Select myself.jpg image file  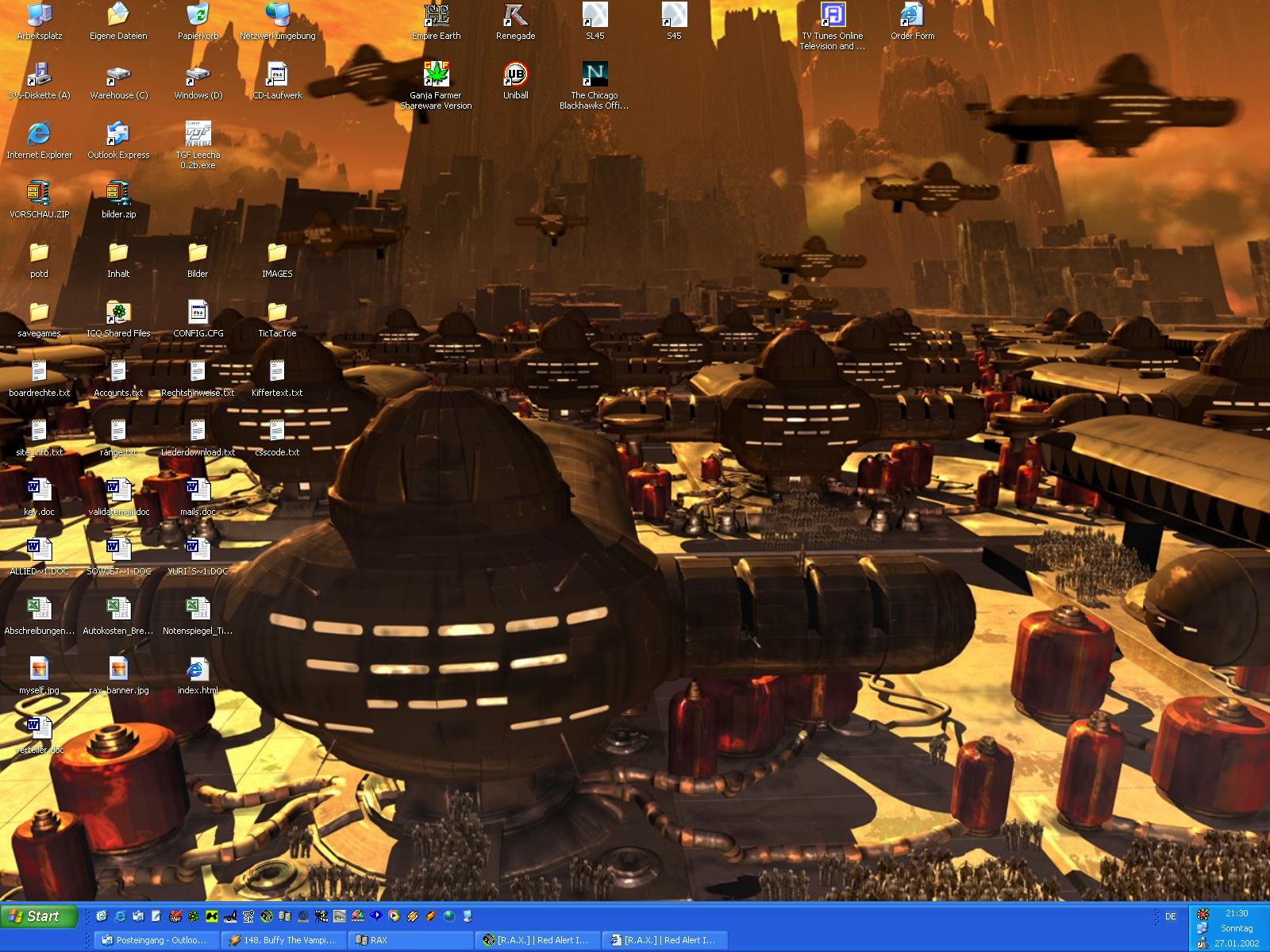pos(39,677)
